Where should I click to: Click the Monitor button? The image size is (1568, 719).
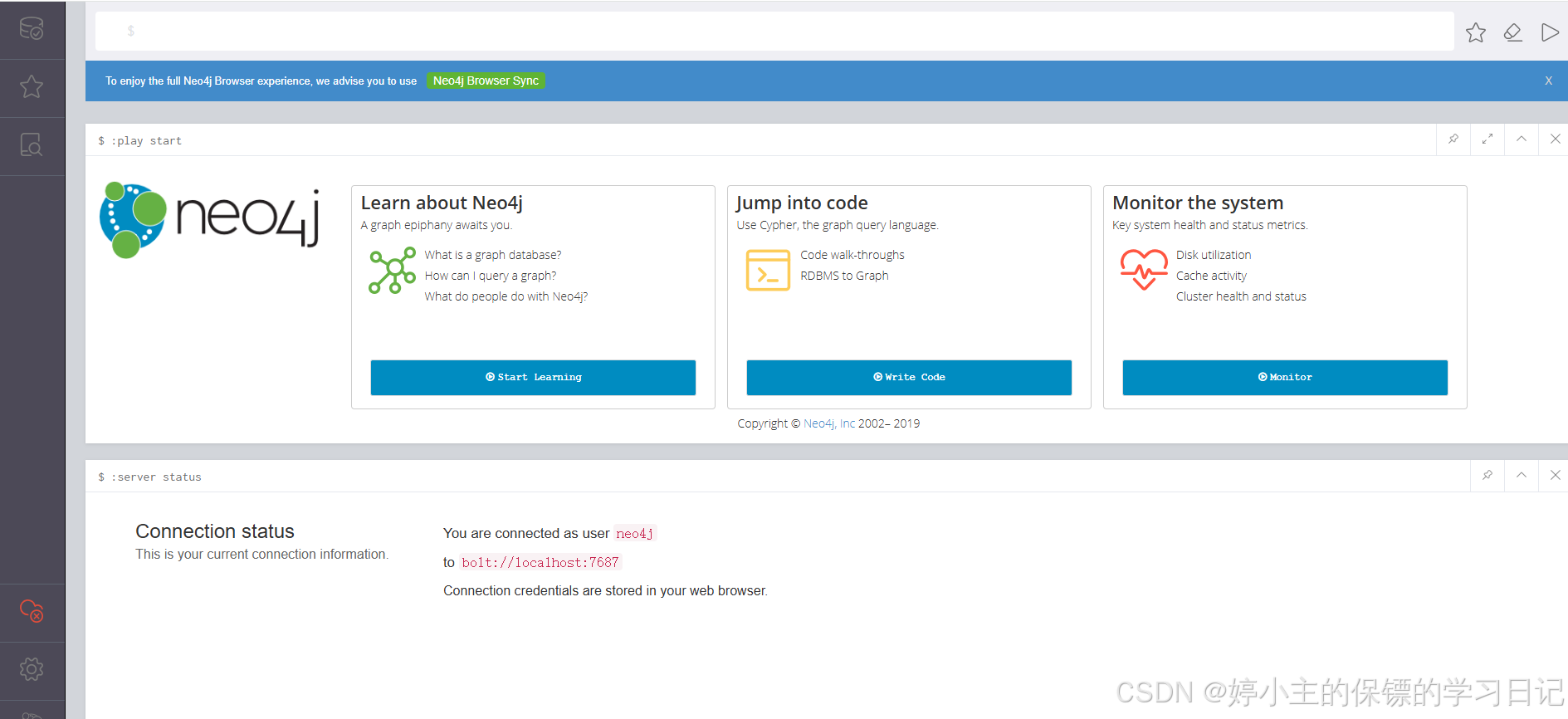click(1285, 377)
